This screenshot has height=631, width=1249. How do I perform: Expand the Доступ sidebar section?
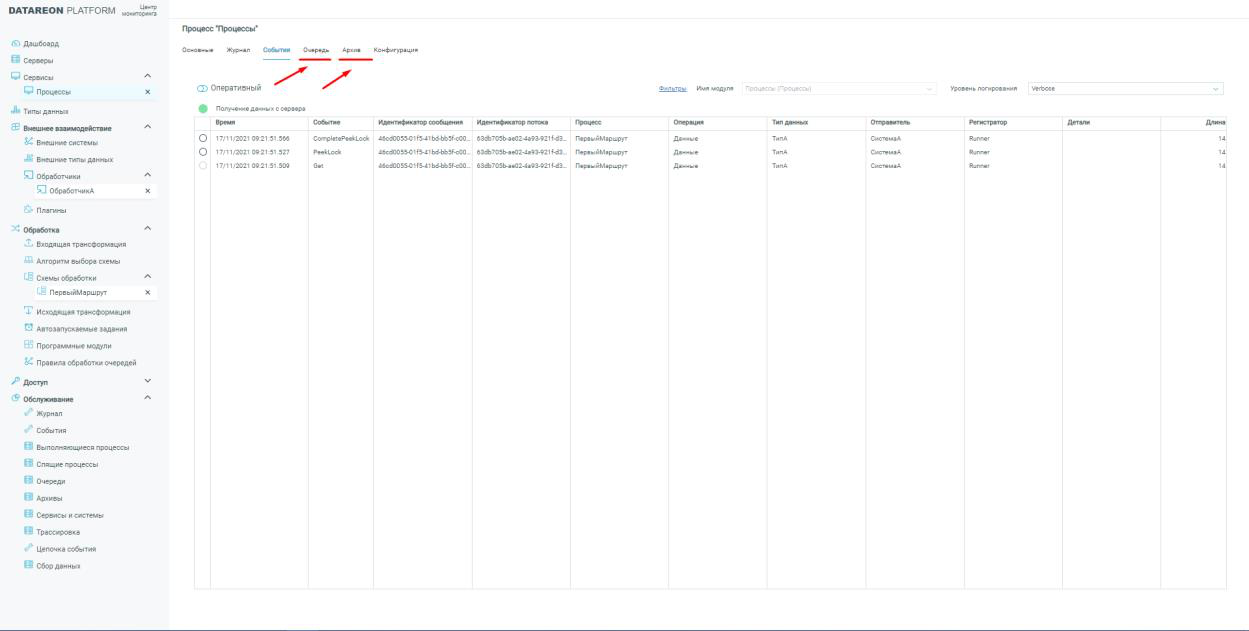coord(148,381)
